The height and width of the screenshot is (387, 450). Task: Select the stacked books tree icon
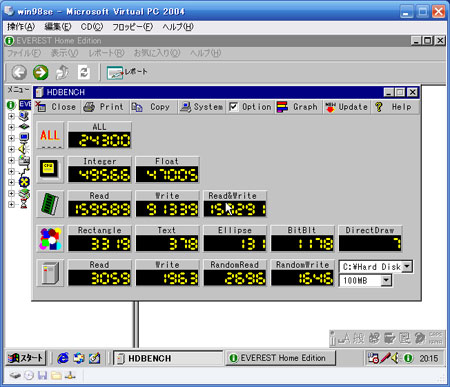point(24,193)
